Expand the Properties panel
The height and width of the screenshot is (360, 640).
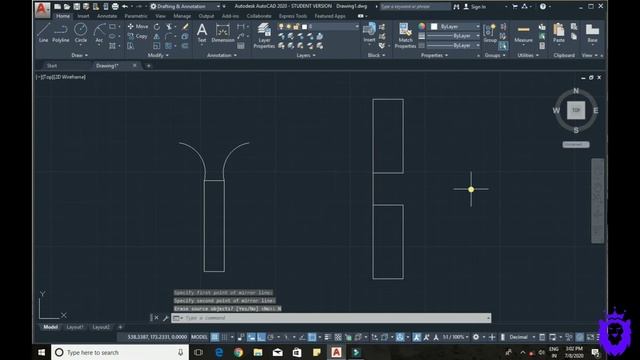[x=434, y=55]
